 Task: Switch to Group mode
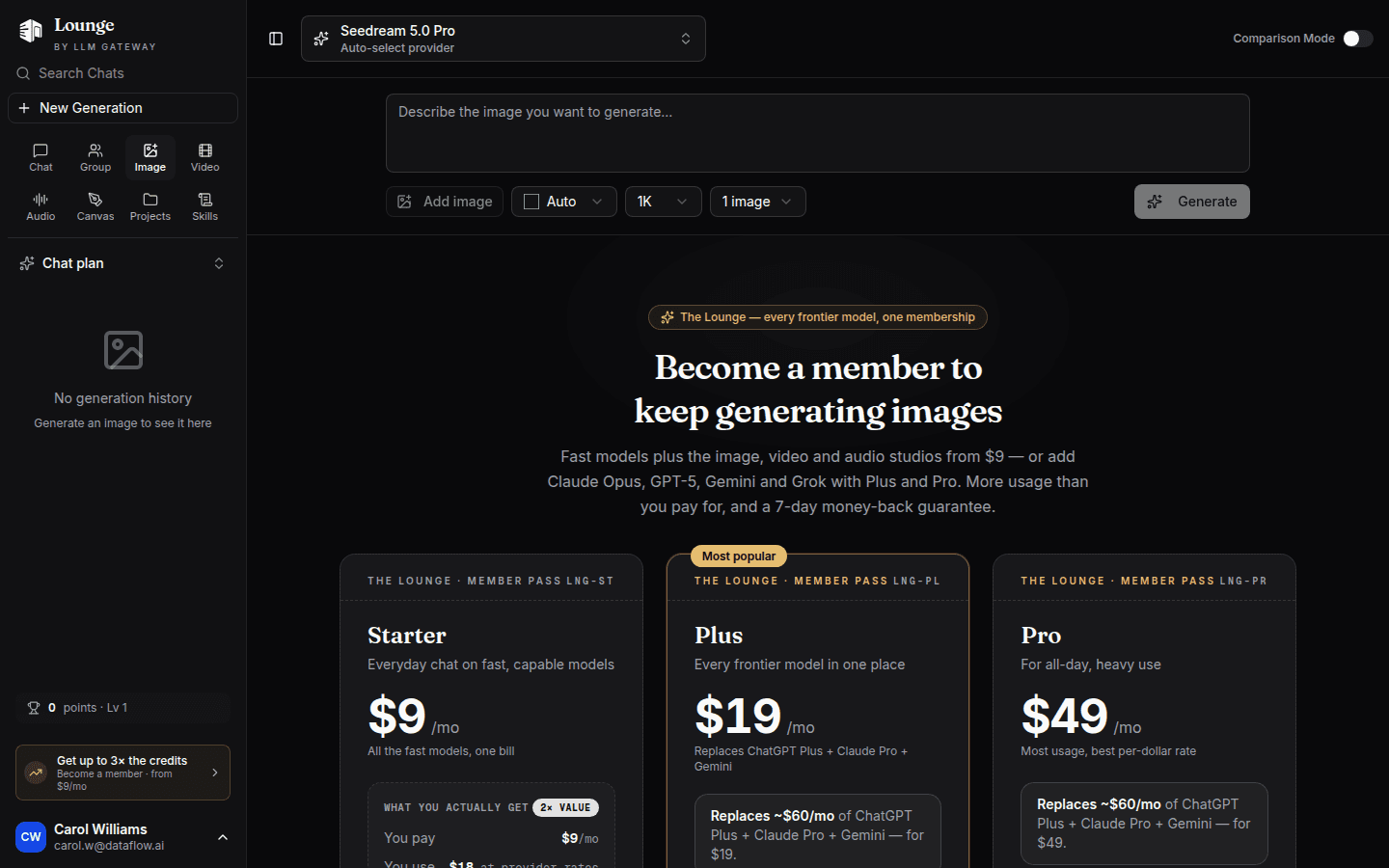[95, 157]
